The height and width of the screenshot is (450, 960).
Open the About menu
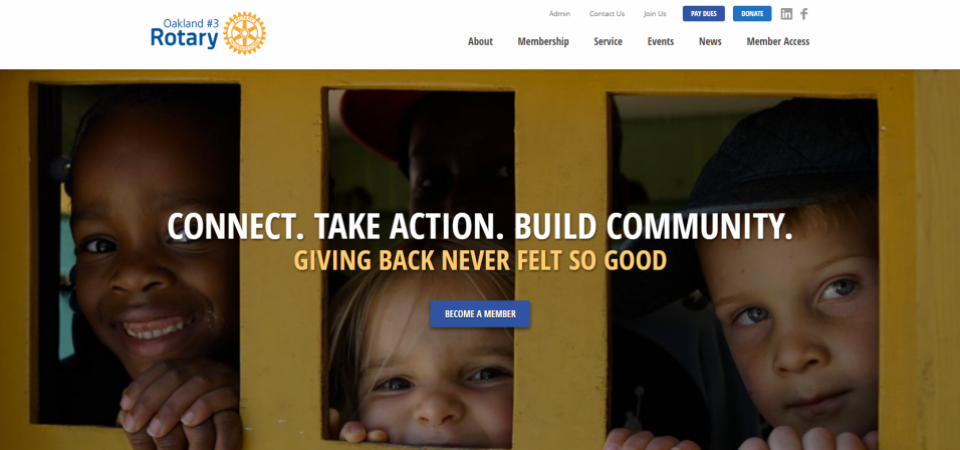pos(480,42)
